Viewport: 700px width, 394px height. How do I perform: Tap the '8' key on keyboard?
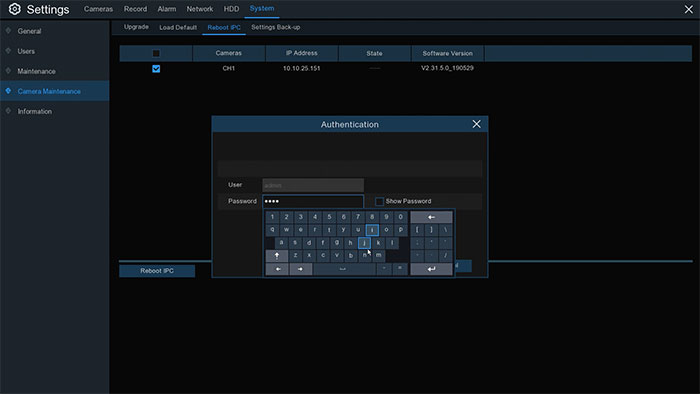tap(372, 217)
